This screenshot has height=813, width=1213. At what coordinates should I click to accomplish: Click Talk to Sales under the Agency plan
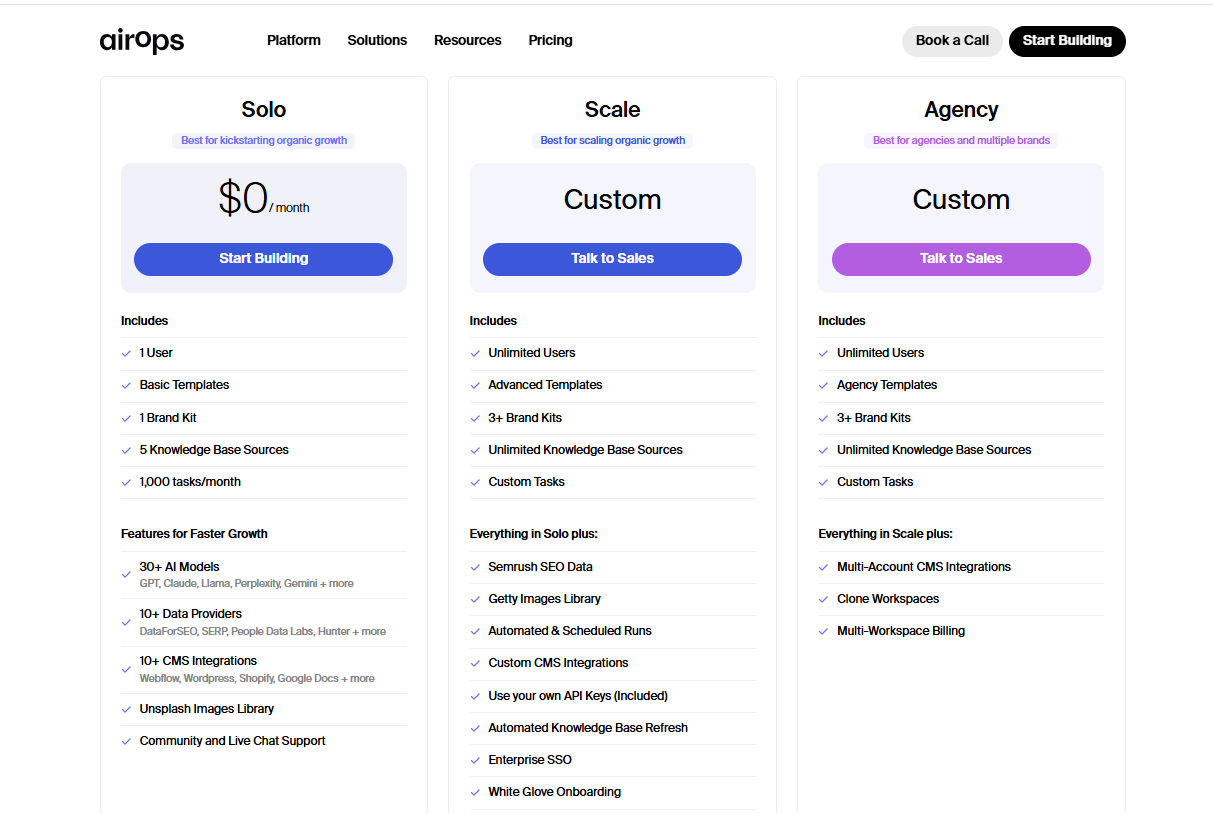tap(961, 259)
